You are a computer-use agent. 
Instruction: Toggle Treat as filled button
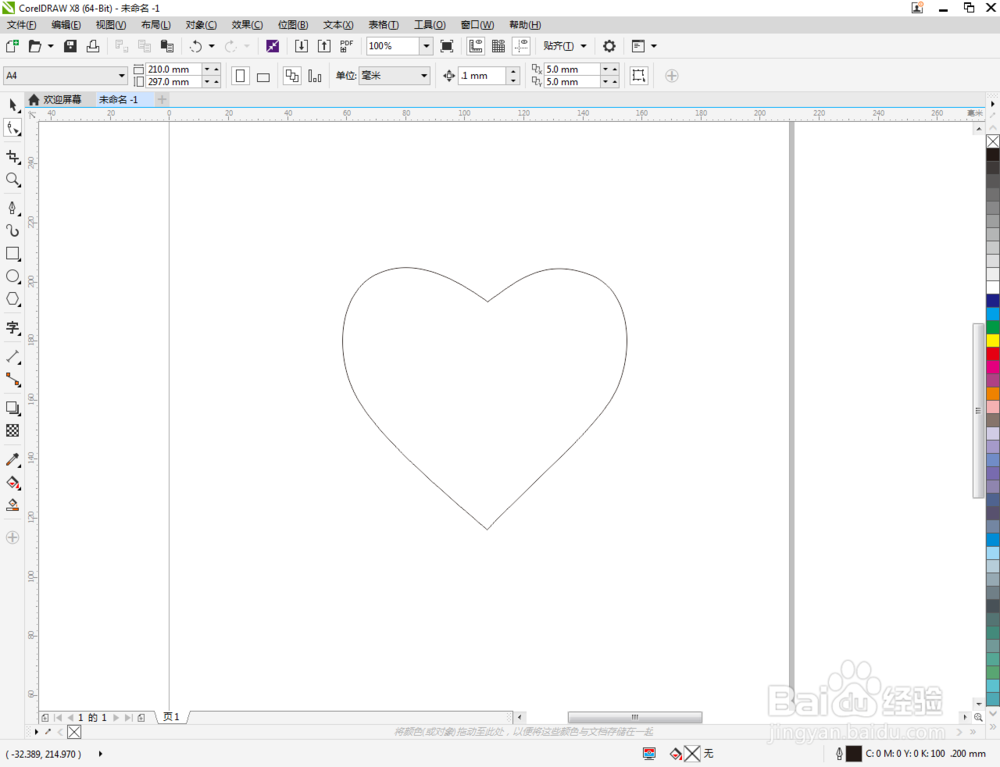click(638, 76)
